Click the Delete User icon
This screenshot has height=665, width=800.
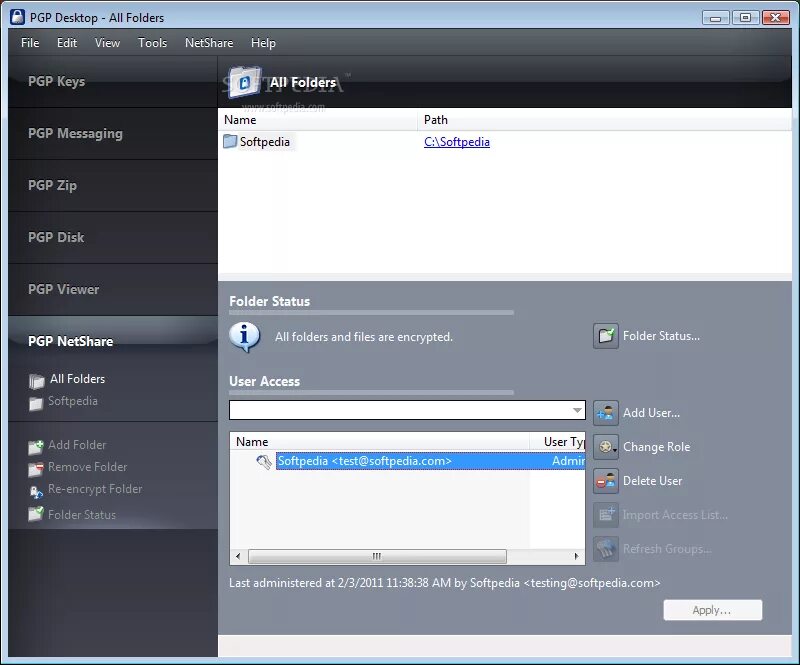606,481
